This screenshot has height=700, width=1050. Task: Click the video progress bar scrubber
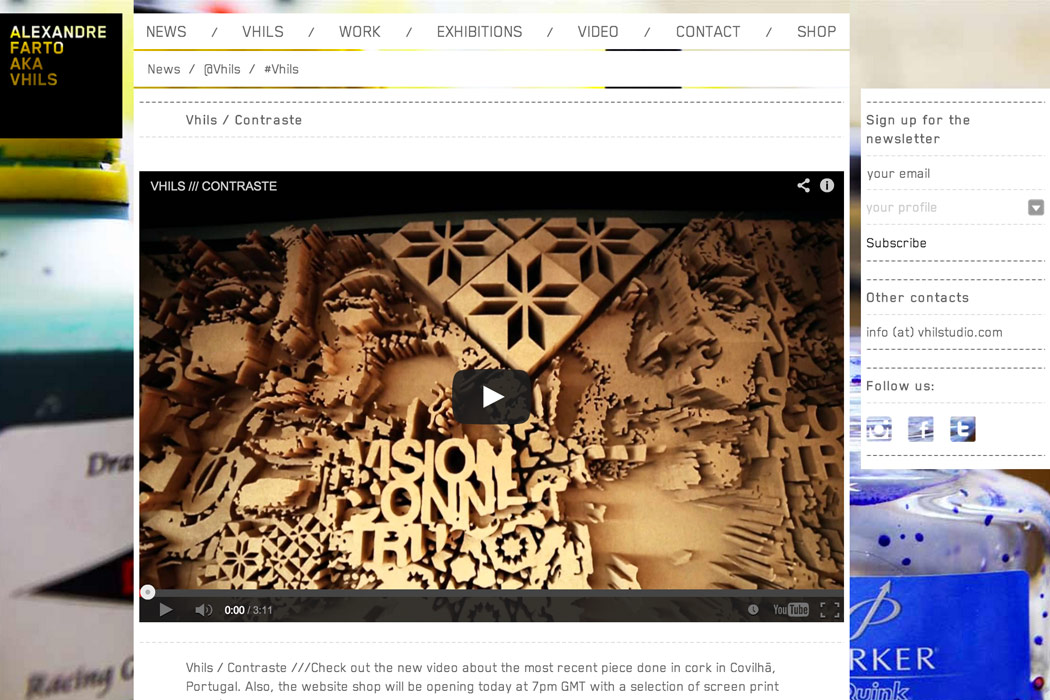(148, 592)
